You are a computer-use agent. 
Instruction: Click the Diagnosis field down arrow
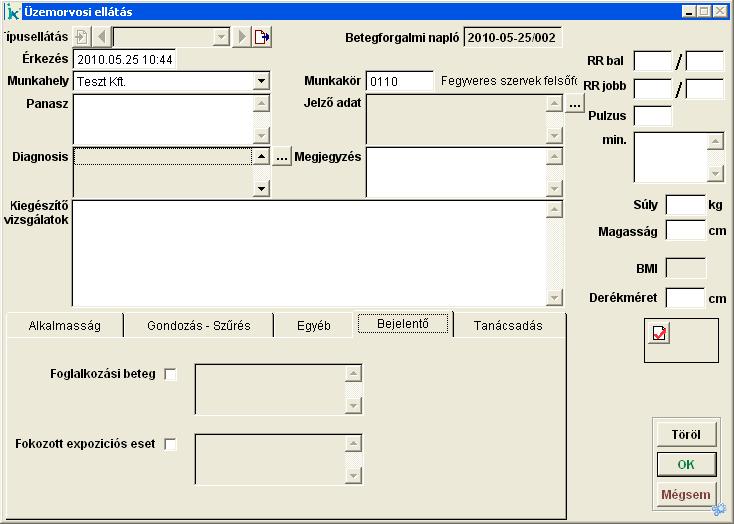pos(261,188)
